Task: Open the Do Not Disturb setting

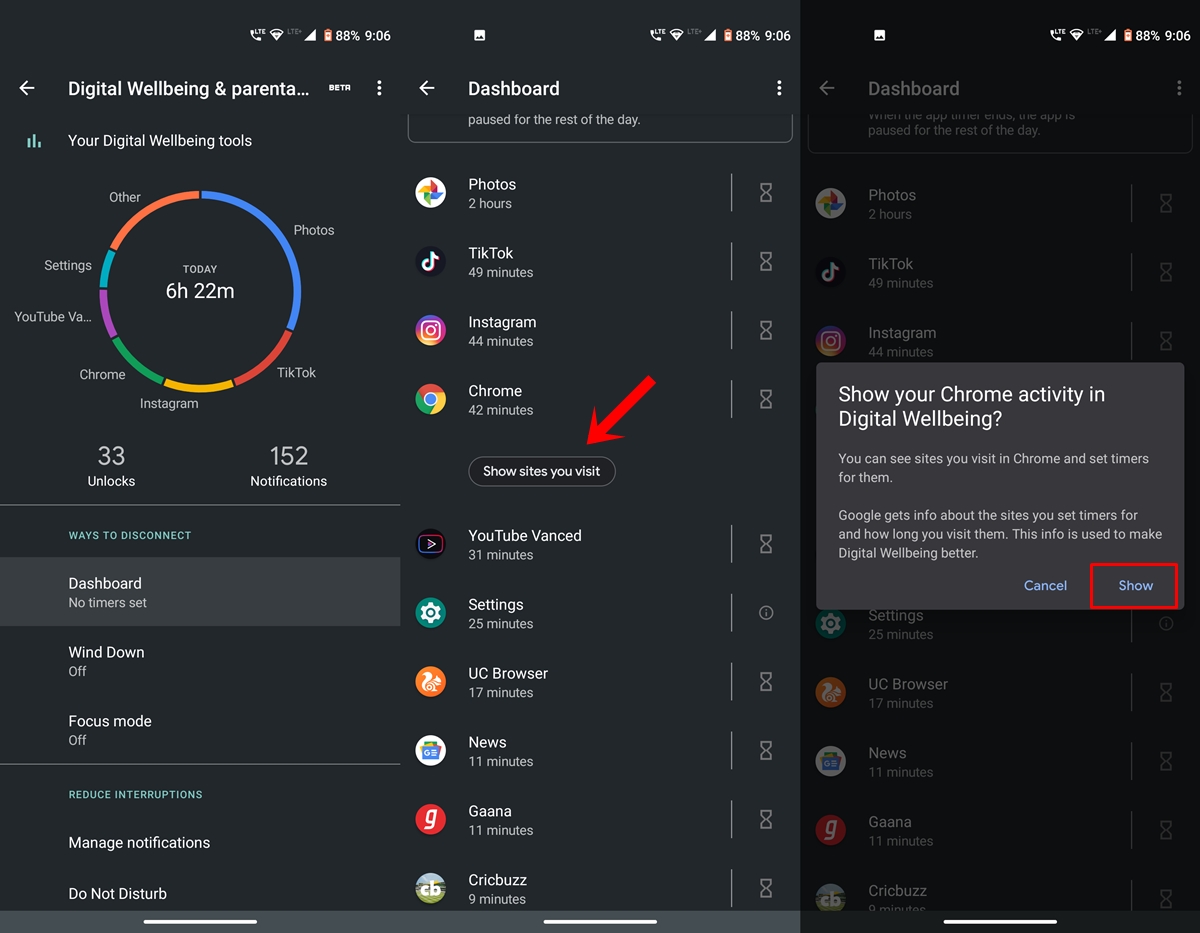Action: point(200,893)
